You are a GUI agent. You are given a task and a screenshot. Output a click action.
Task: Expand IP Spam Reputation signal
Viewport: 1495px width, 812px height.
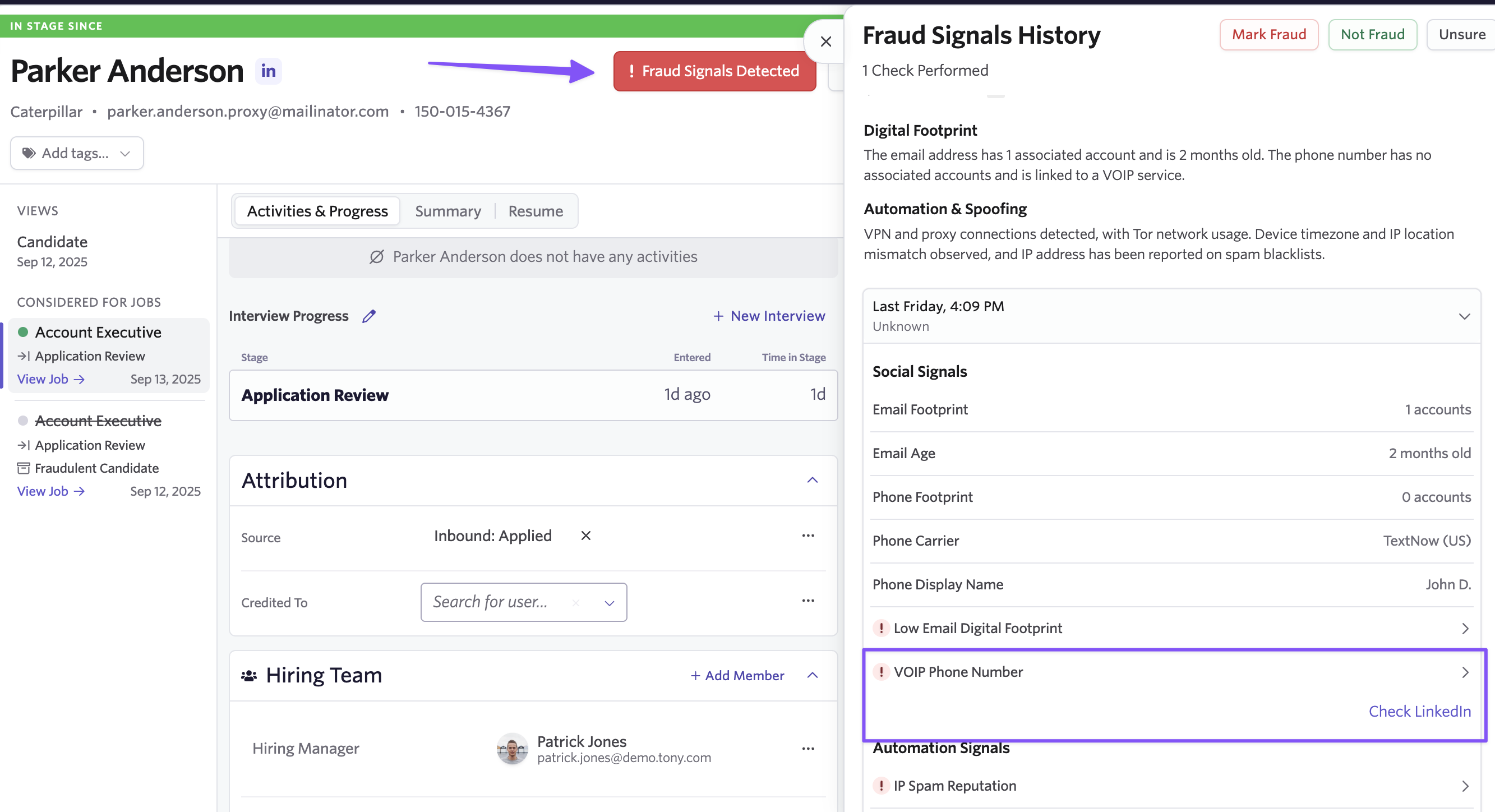click(x=1171, y=785)
